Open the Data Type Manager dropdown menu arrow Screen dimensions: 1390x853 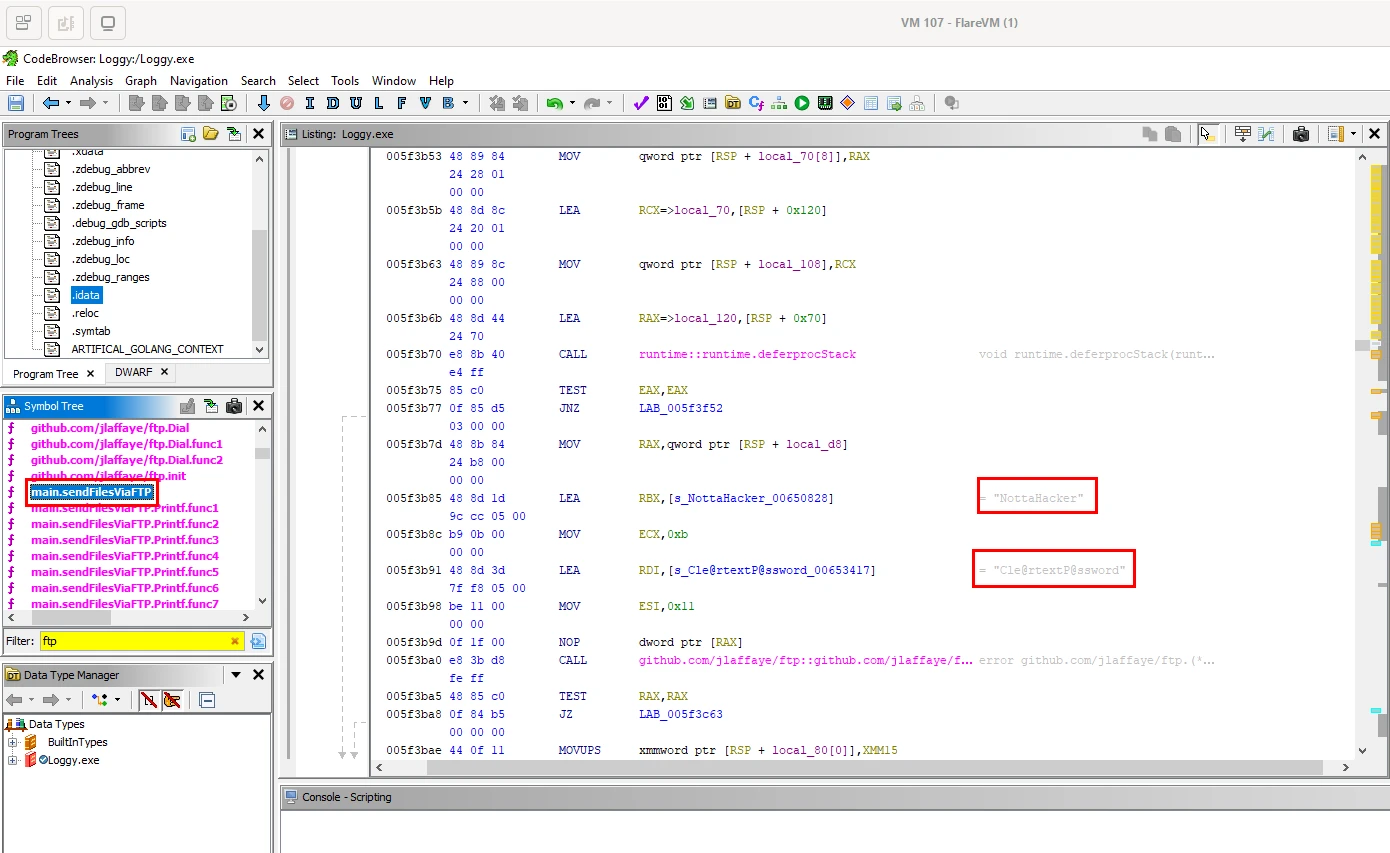point(237,675)
